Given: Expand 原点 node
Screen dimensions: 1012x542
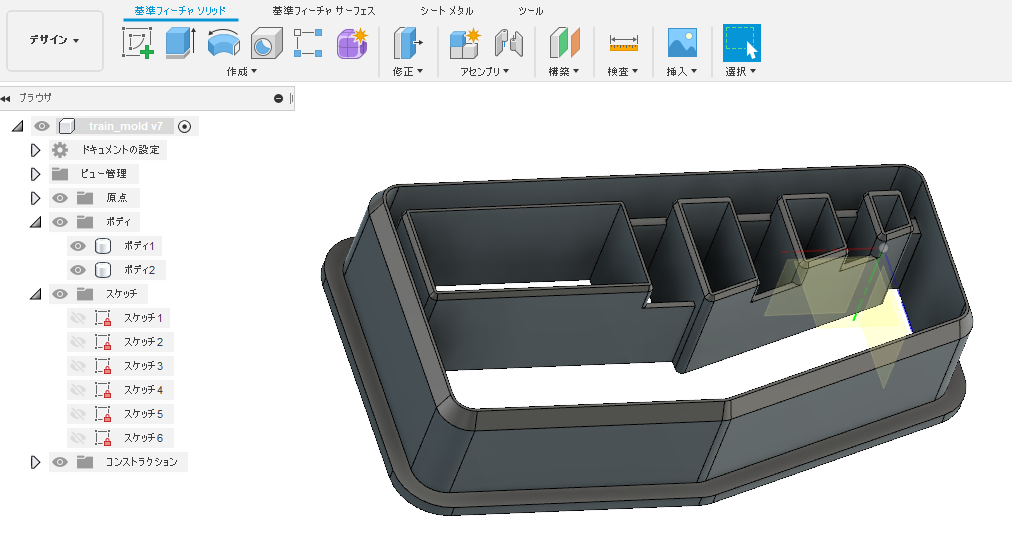Looking at the screenshot, I should click(x=35, y=198).
